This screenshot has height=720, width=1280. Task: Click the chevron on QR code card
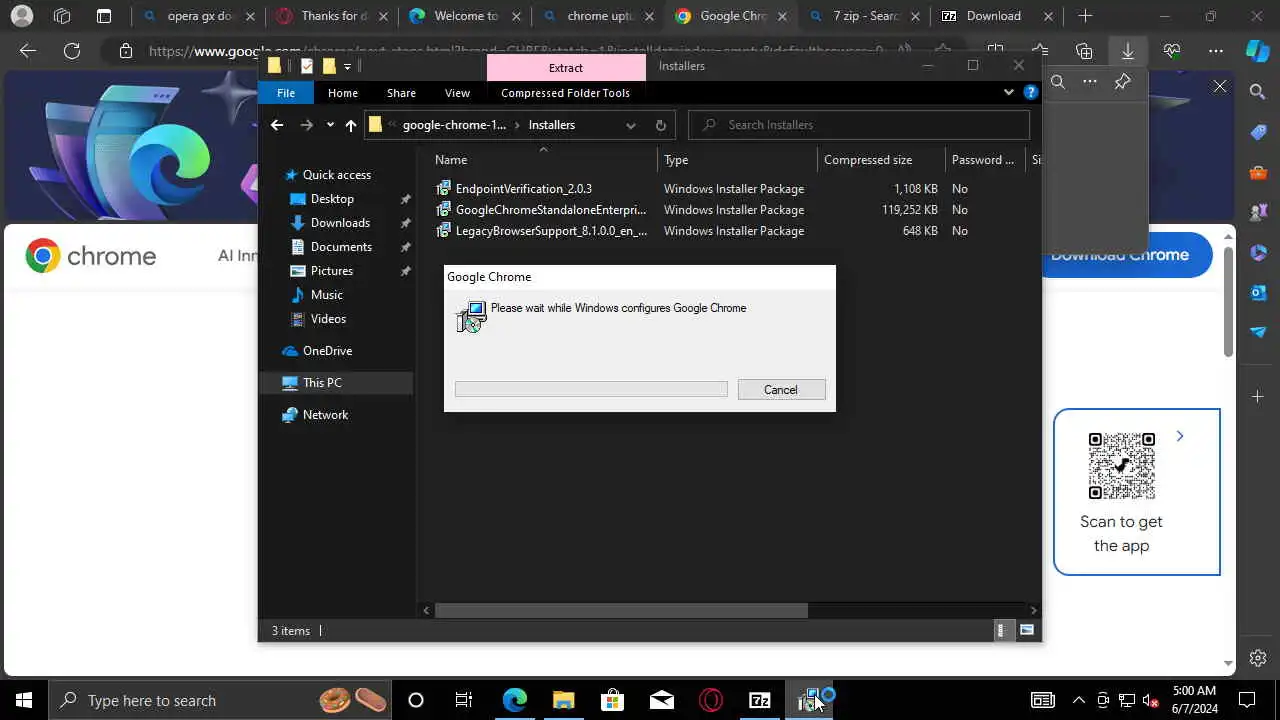coord(1180,436)
